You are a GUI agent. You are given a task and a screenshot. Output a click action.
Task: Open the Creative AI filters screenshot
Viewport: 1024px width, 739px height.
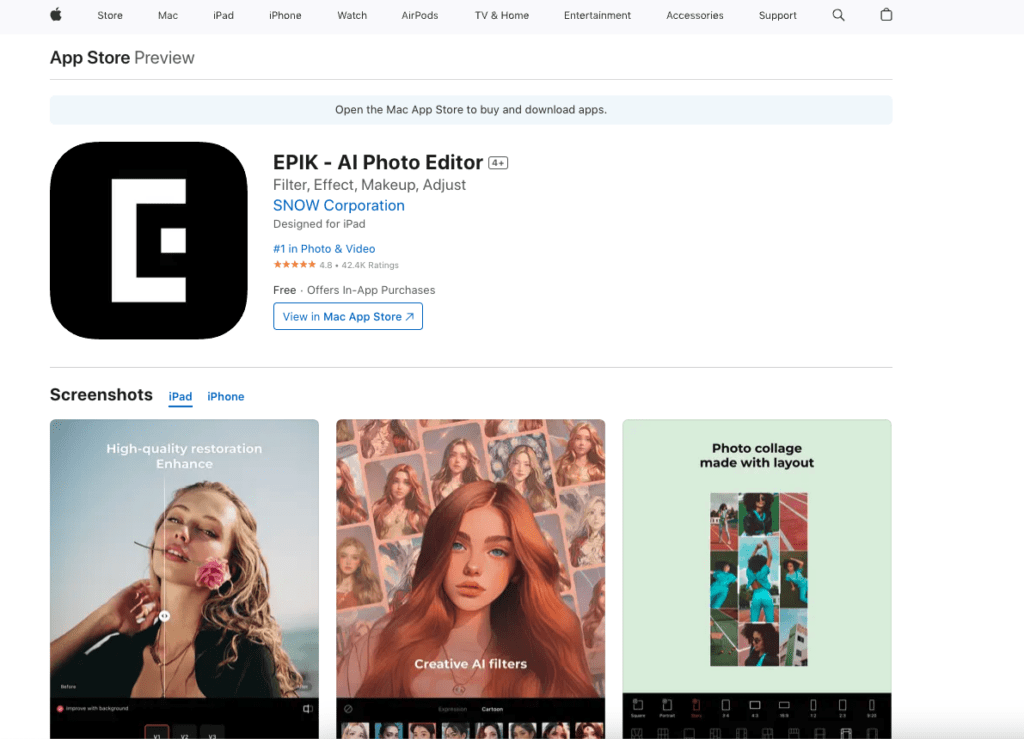(x=470, y=579)
